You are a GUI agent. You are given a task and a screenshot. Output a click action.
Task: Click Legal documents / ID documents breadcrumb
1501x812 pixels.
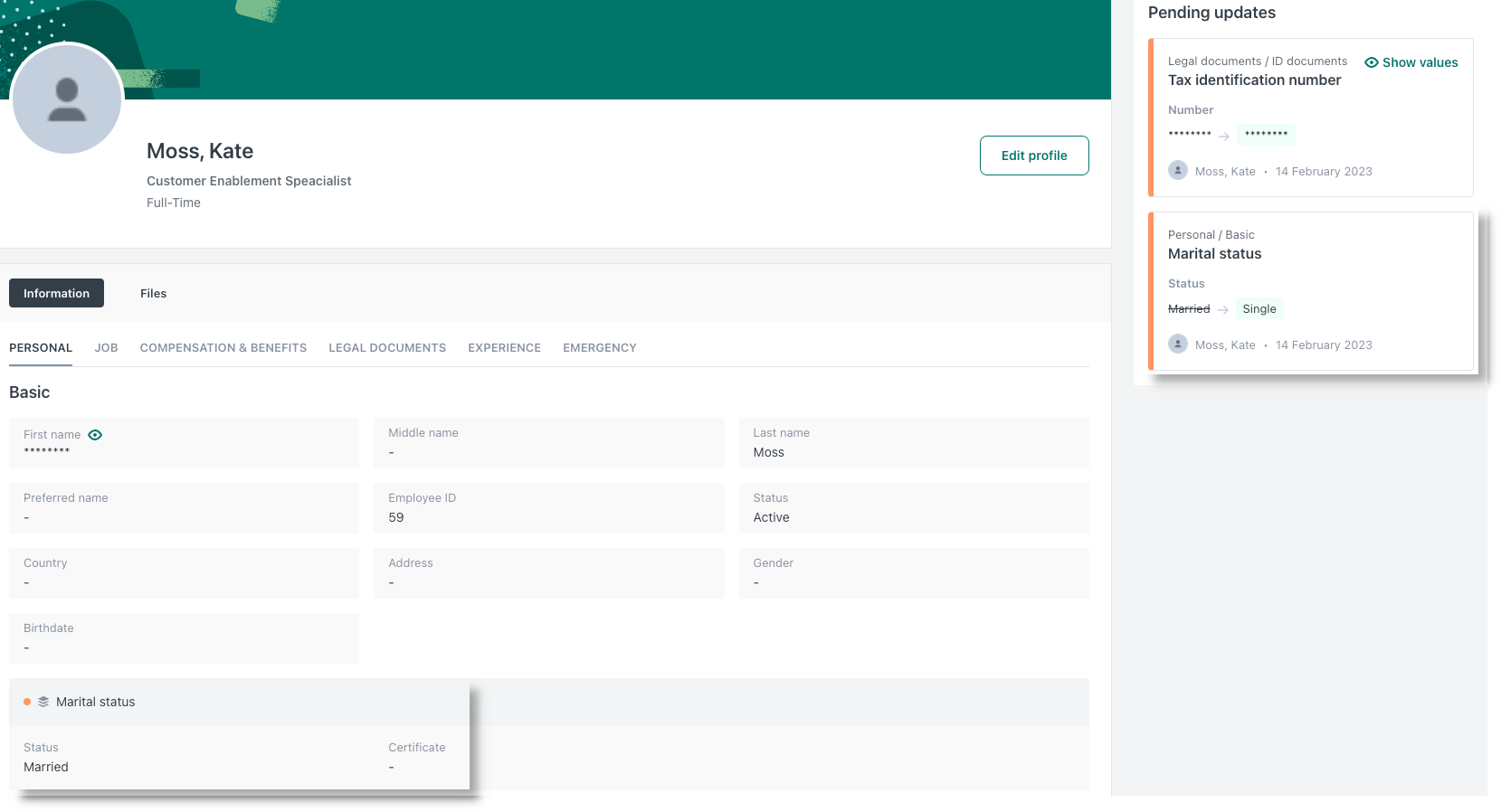1258,61
